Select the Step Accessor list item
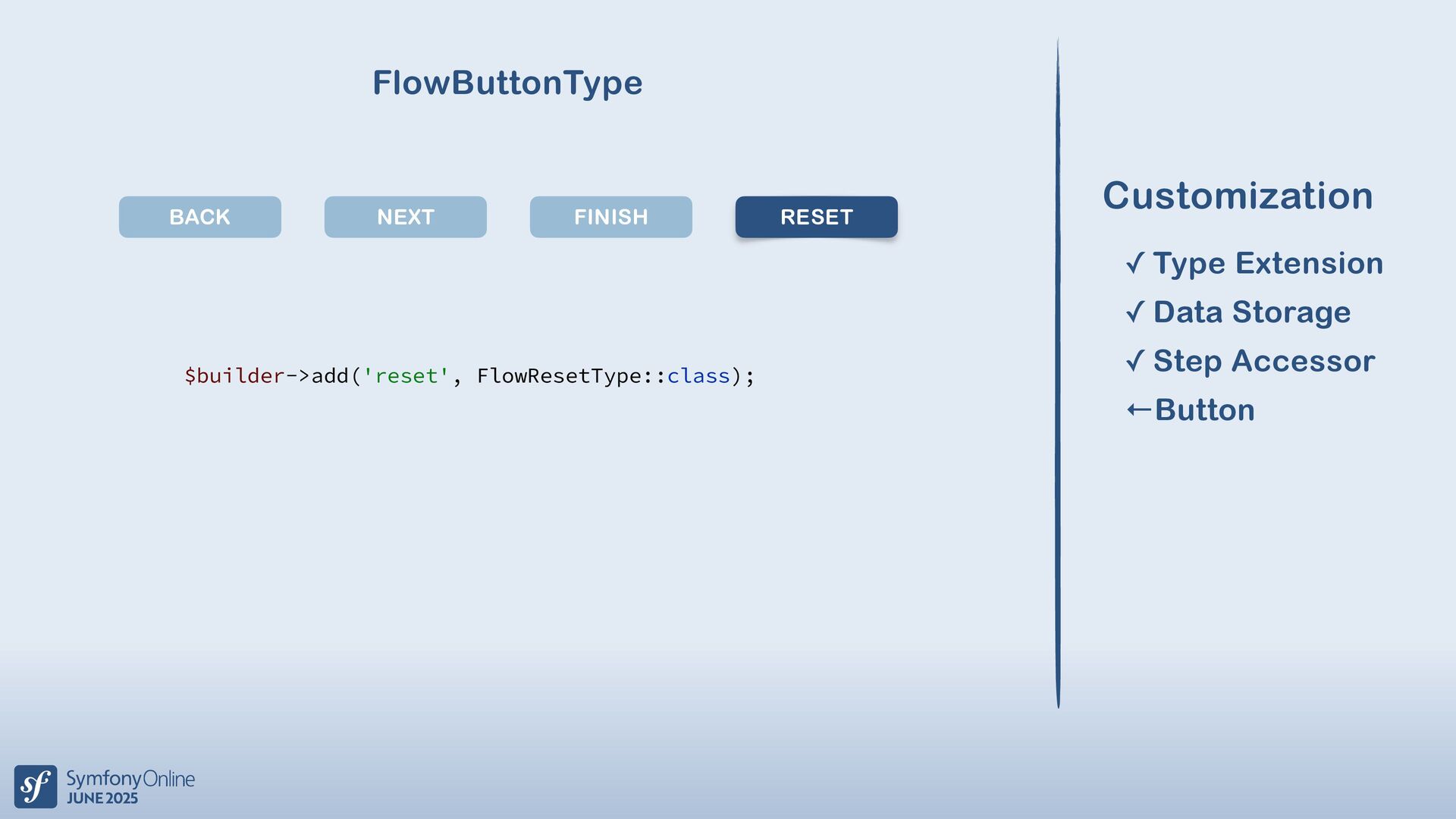 point(1263,361)
